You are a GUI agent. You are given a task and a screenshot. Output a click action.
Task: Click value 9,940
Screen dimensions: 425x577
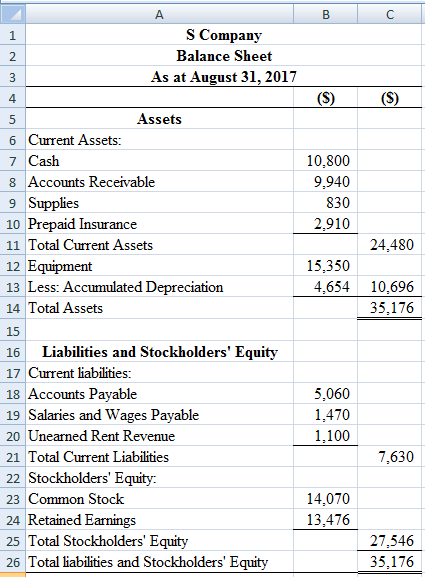click(325, 182)
